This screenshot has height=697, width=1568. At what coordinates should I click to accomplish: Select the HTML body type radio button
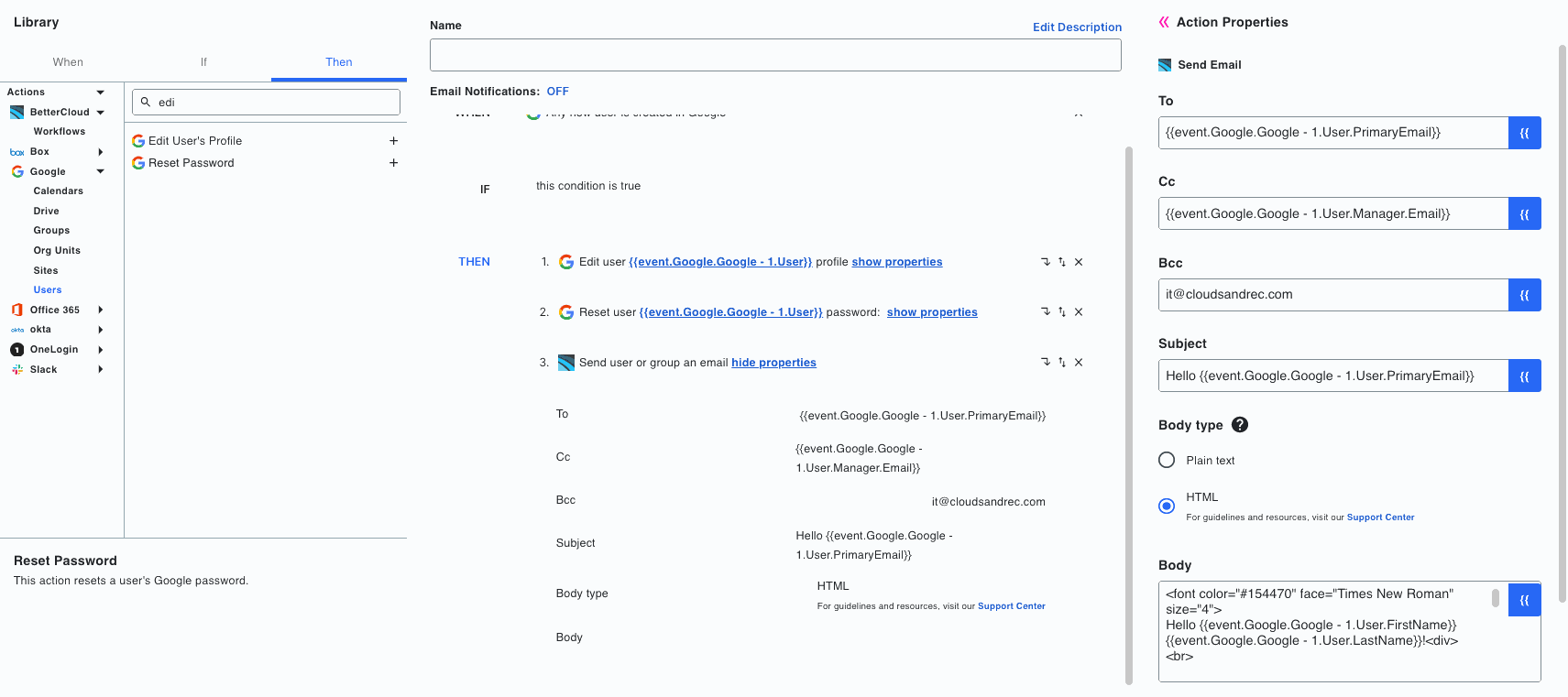click(x=1167, y=506)
